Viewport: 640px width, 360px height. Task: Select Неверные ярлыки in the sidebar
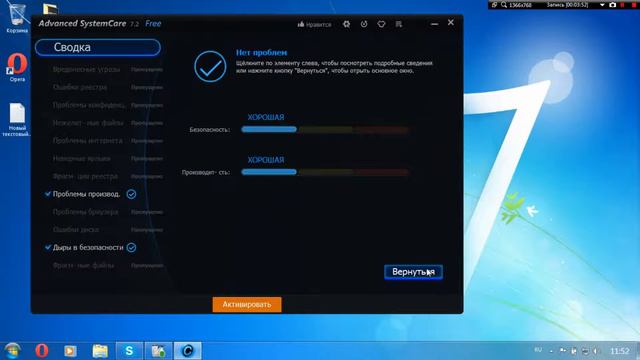pos(81,158)
